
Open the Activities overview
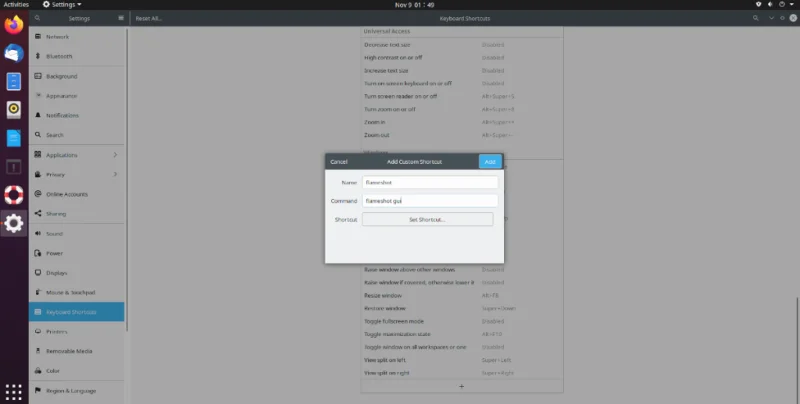[16, 5]
